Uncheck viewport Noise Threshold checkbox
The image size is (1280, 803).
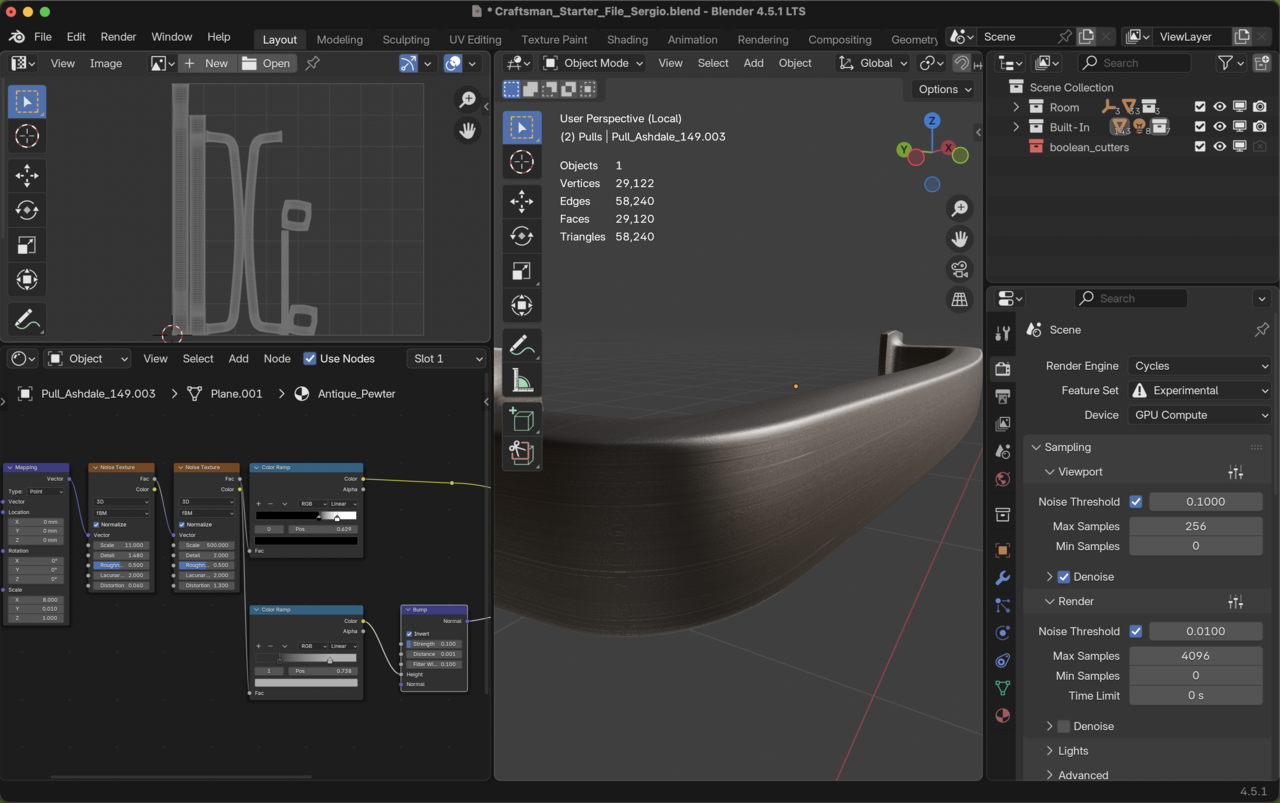point(1135,501)
